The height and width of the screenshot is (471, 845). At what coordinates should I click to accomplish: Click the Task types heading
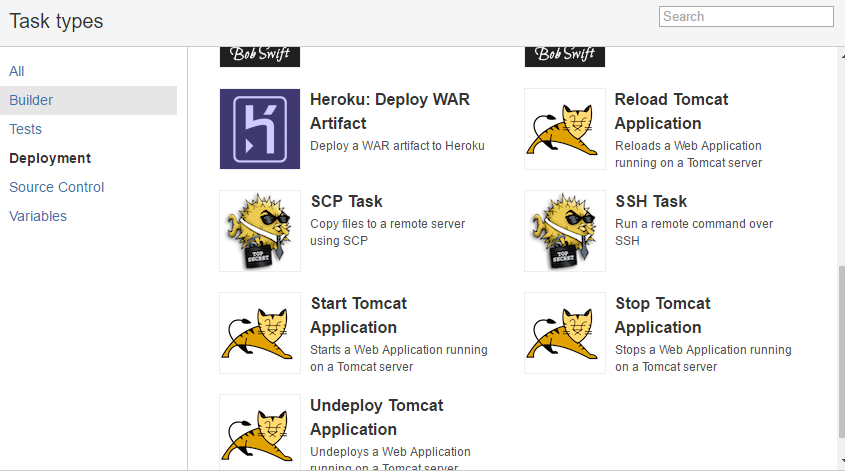(56, 22)
